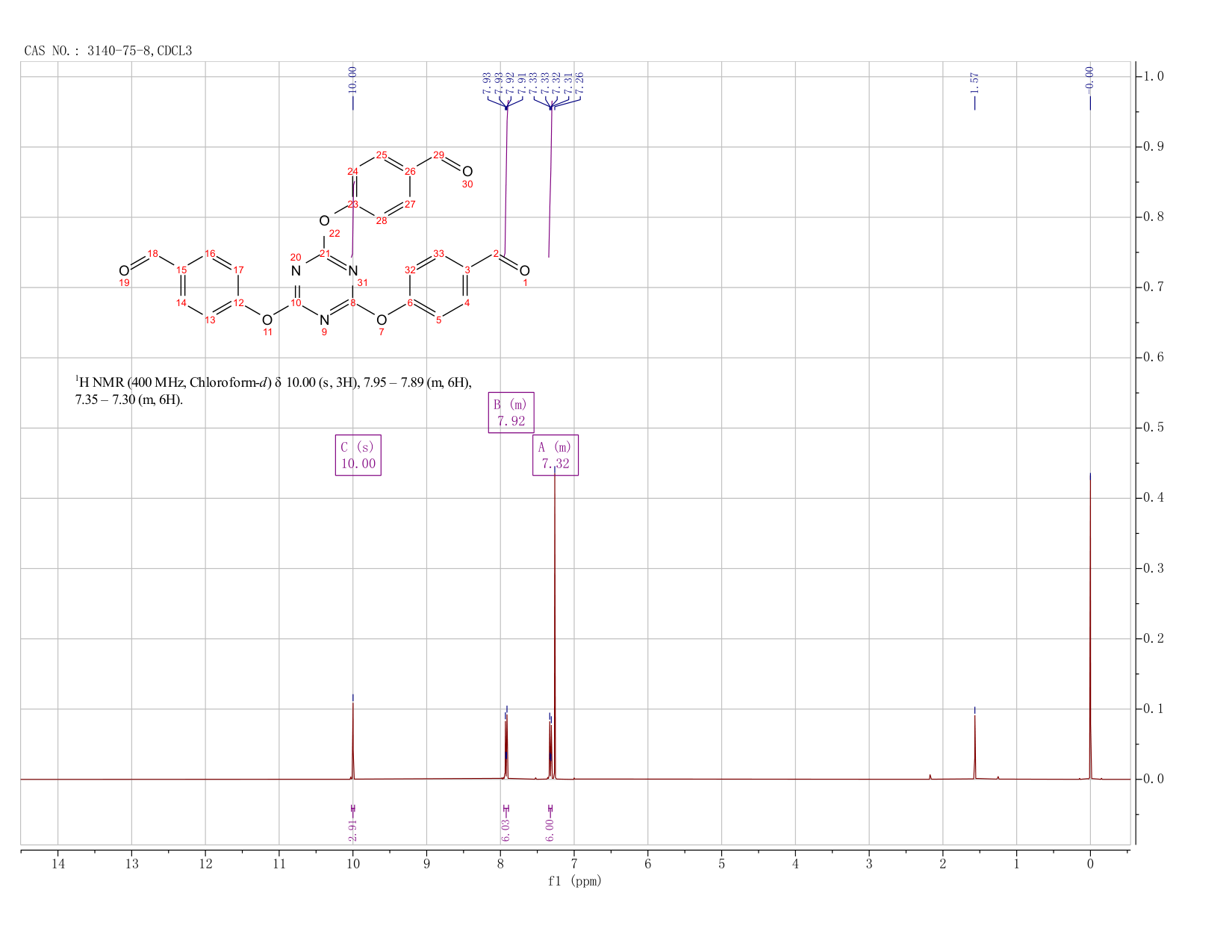
Task: Click the 0.4 intensity axis label
Action: point(1154,498)
